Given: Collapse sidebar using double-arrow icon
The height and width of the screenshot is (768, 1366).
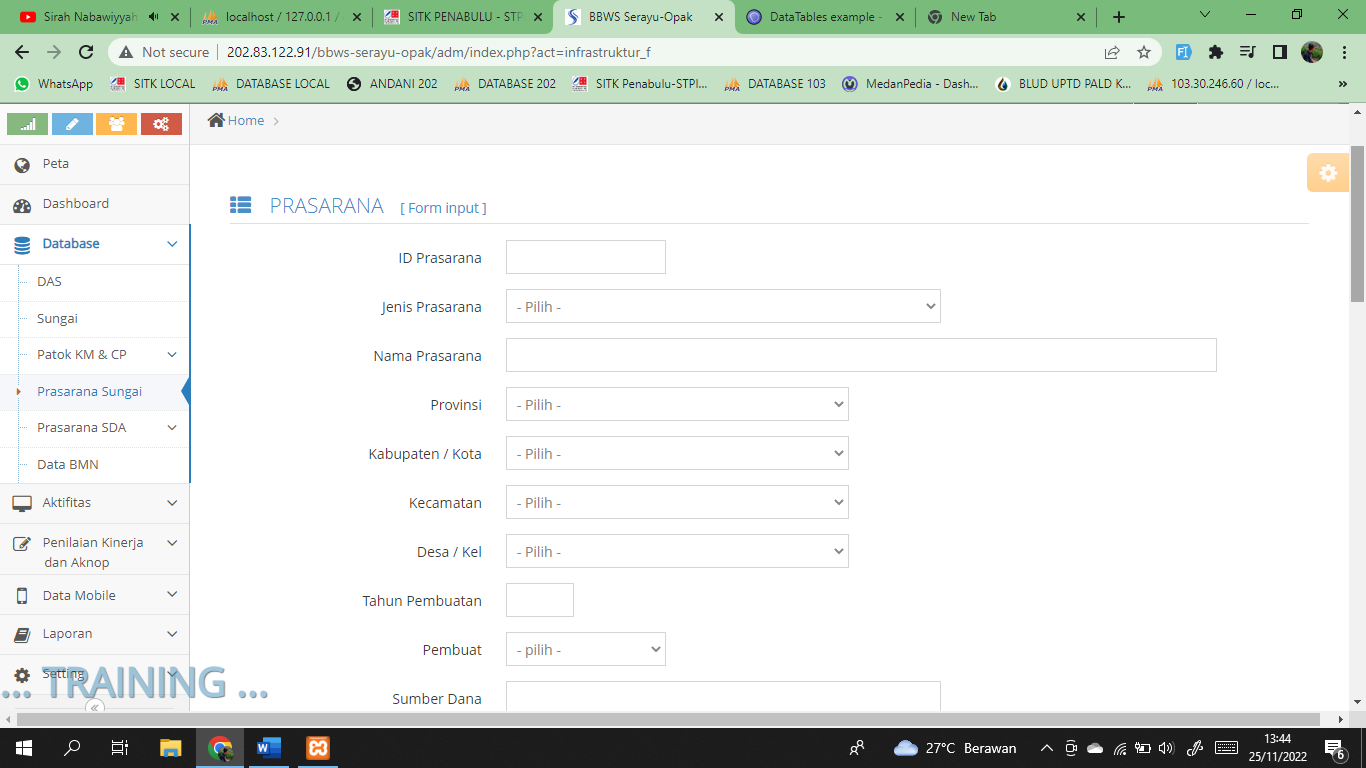Looking at the screenshot, I should [x=94, y=707].
